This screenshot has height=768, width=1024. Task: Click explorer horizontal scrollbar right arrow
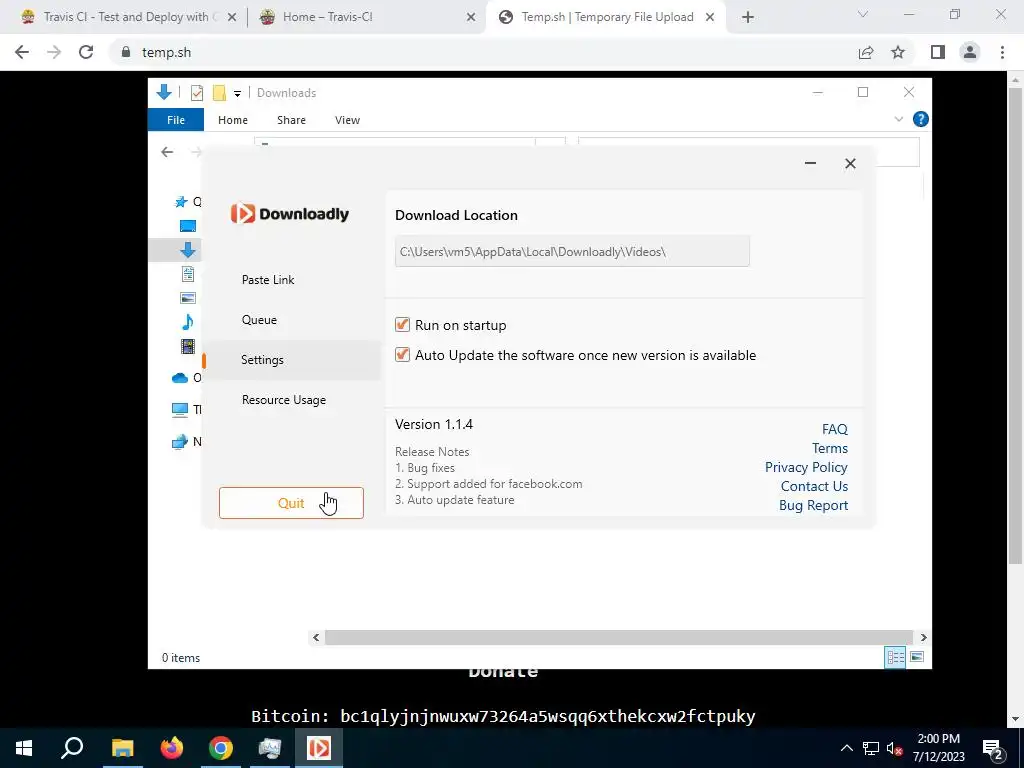(923, 637)
